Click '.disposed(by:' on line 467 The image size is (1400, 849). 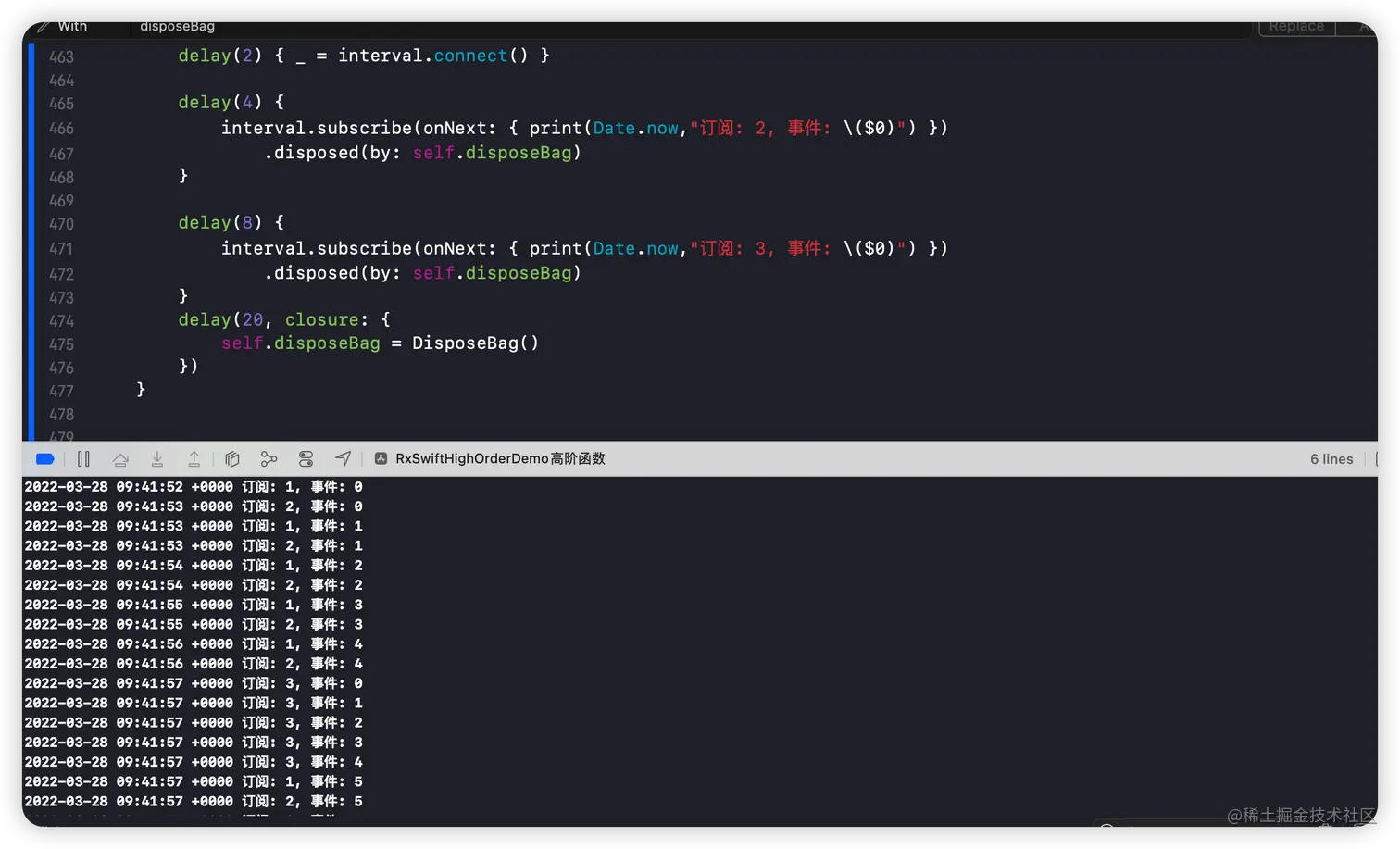click(333, 153)
